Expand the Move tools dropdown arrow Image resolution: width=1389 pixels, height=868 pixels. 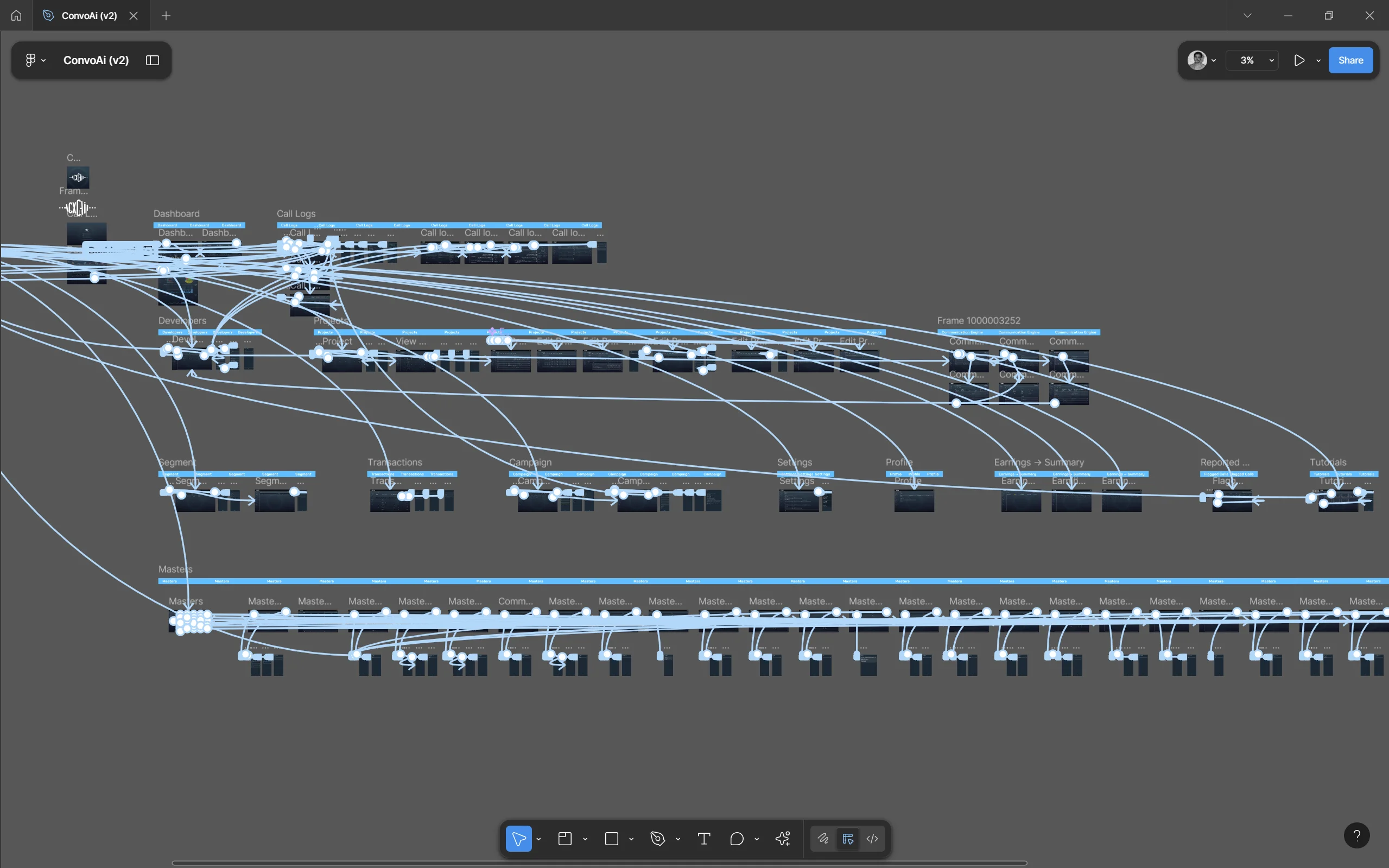click(538, 839)
